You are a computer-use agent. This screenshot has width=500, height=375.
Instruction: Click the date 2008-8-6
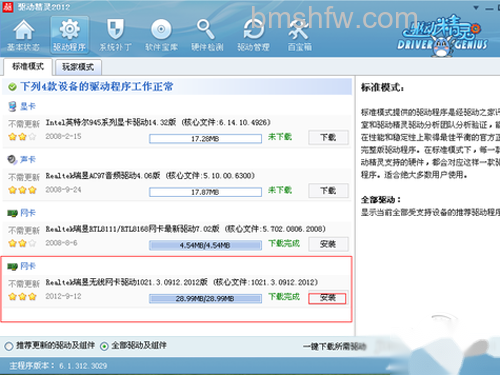pos(61,243)
